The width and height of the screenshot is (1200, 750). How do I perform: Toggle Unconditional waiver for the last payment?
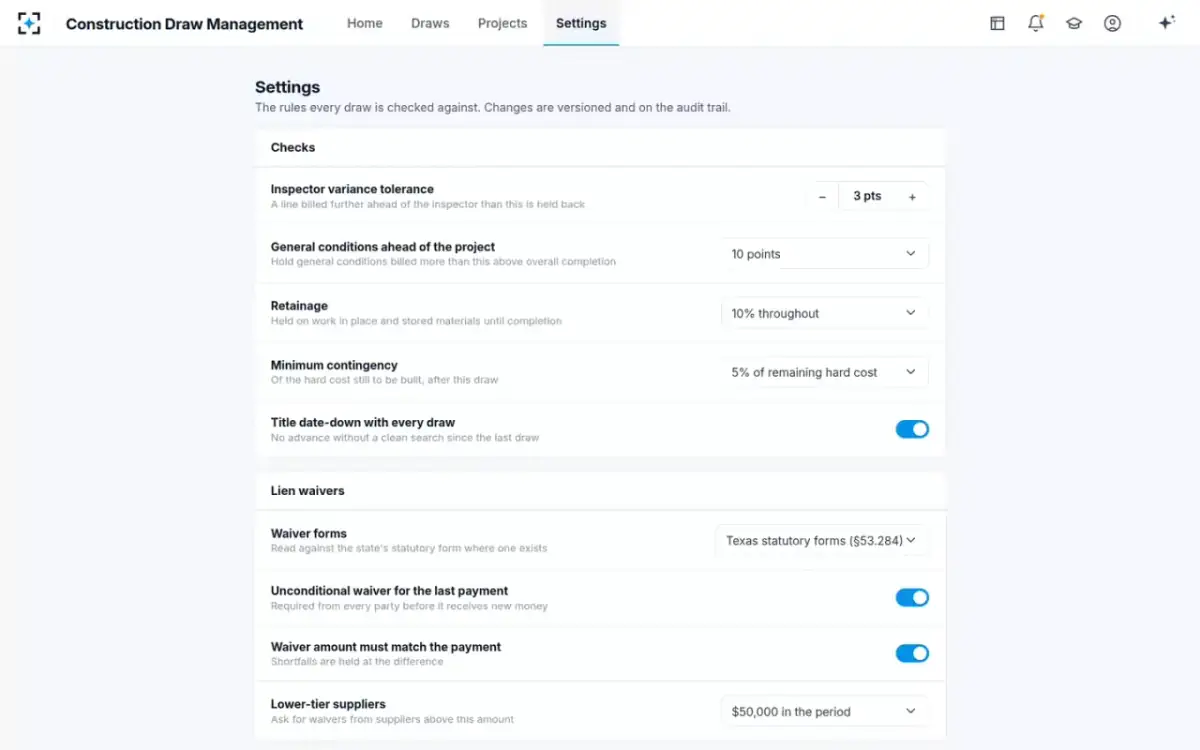(912, 597)
